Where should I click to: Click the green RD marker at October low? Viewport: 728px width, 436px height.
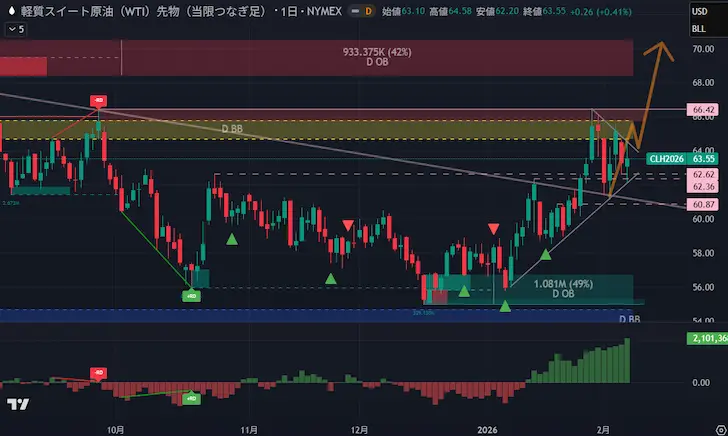(x=190, y=296)
